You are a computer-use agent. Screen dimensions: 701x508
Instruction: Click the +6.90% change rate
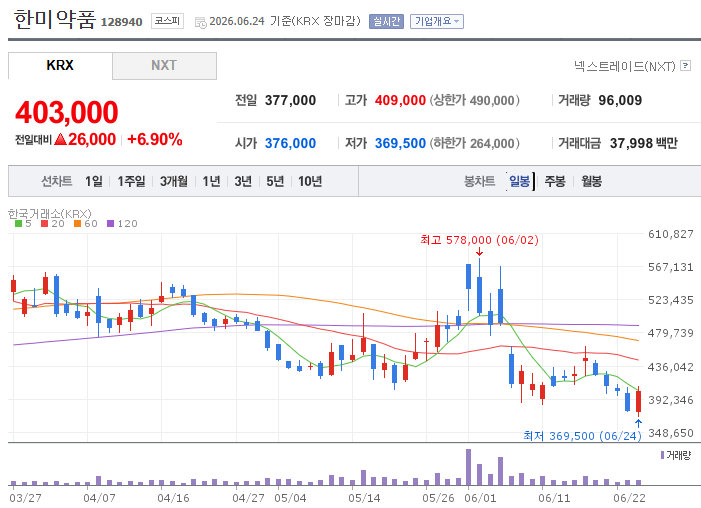155,140
